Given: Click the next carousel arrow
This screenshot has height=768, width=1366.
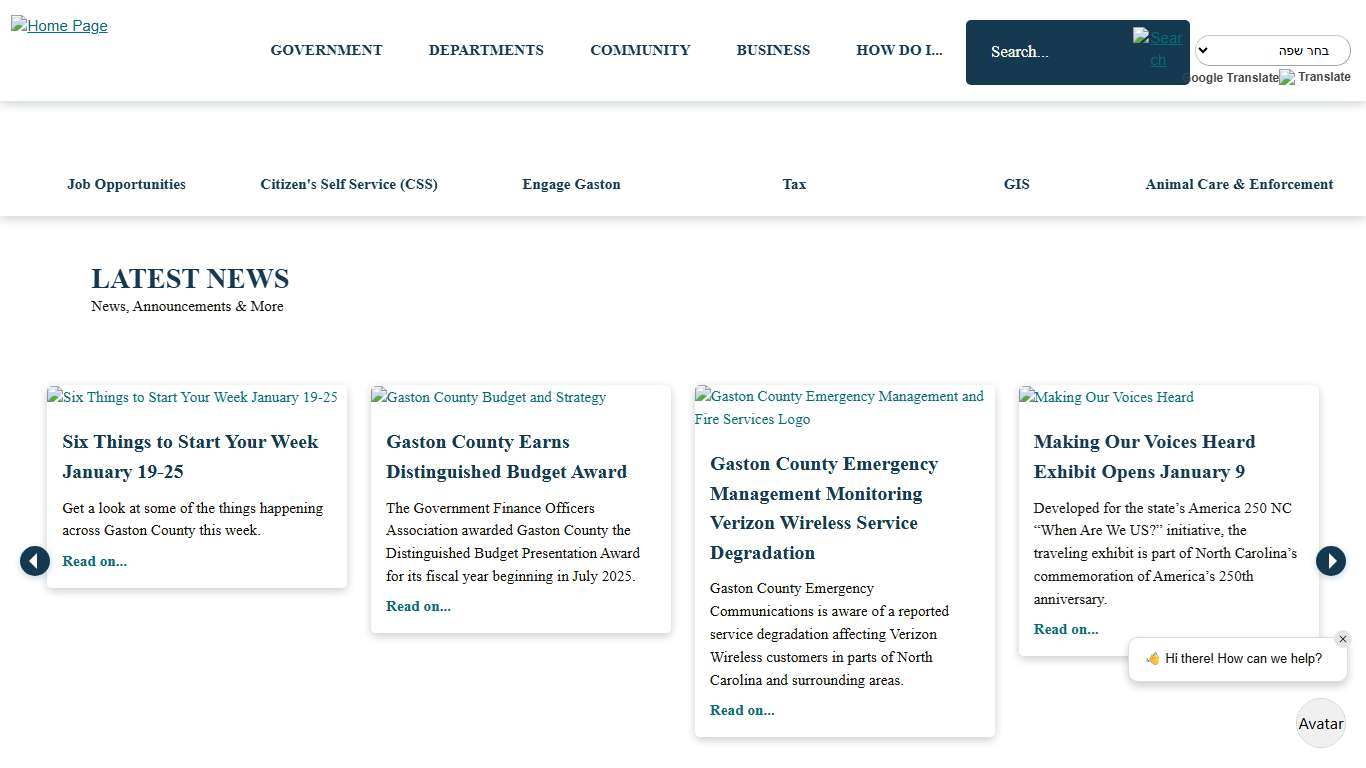Looking at the screenshot, I should tap(1331, 561).
